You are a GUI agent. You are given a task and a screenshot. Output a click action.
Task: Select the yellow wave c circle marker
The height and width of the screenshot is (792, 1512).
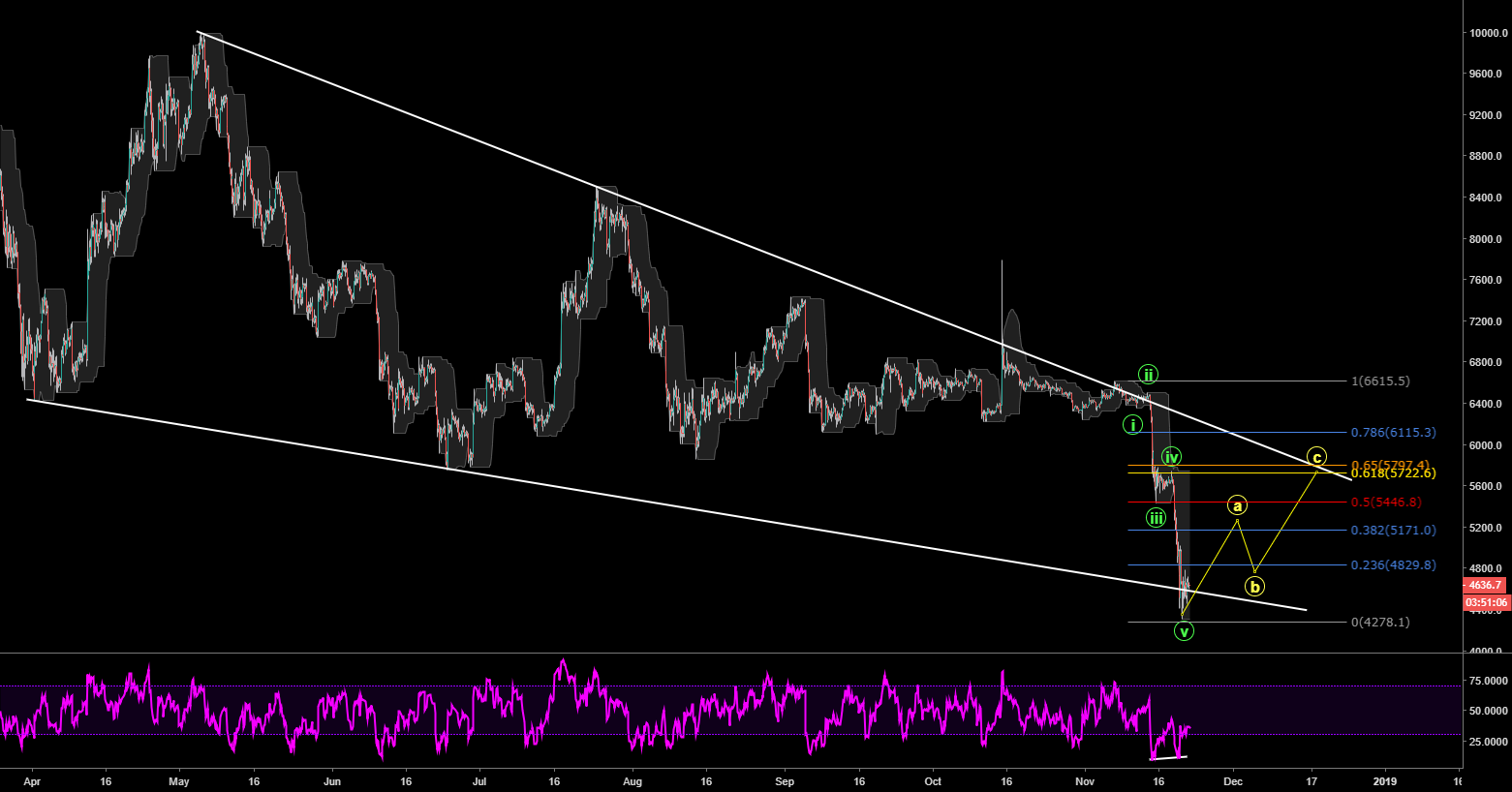pos(1315,456)
